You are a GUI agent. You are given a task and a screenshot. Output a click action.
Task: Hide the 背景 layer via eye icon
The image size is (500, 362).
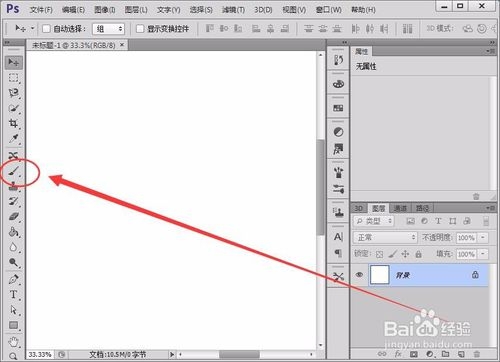click(359, 275)
